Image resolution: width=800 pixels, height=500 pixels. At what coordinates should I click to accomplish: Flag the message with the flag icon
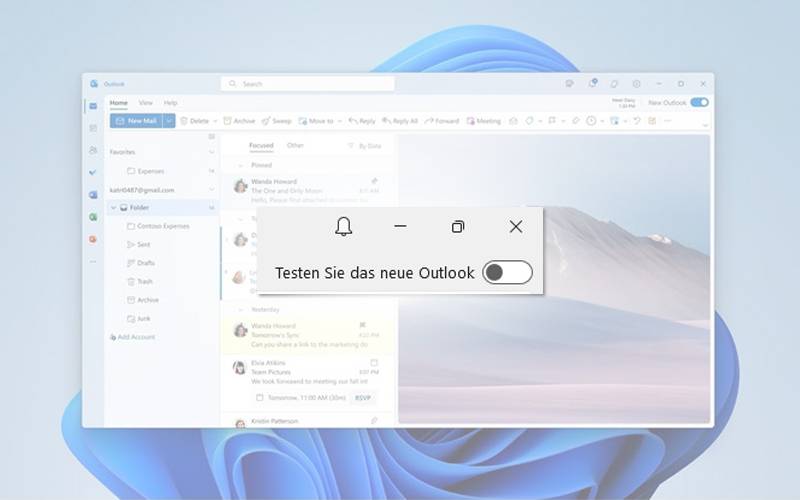click(x=552, y=121)
